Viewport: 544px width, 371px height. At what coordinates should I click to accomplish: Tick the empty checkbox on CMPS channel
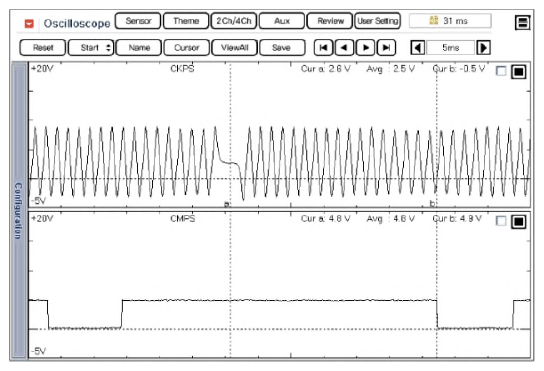click(501, 221)
